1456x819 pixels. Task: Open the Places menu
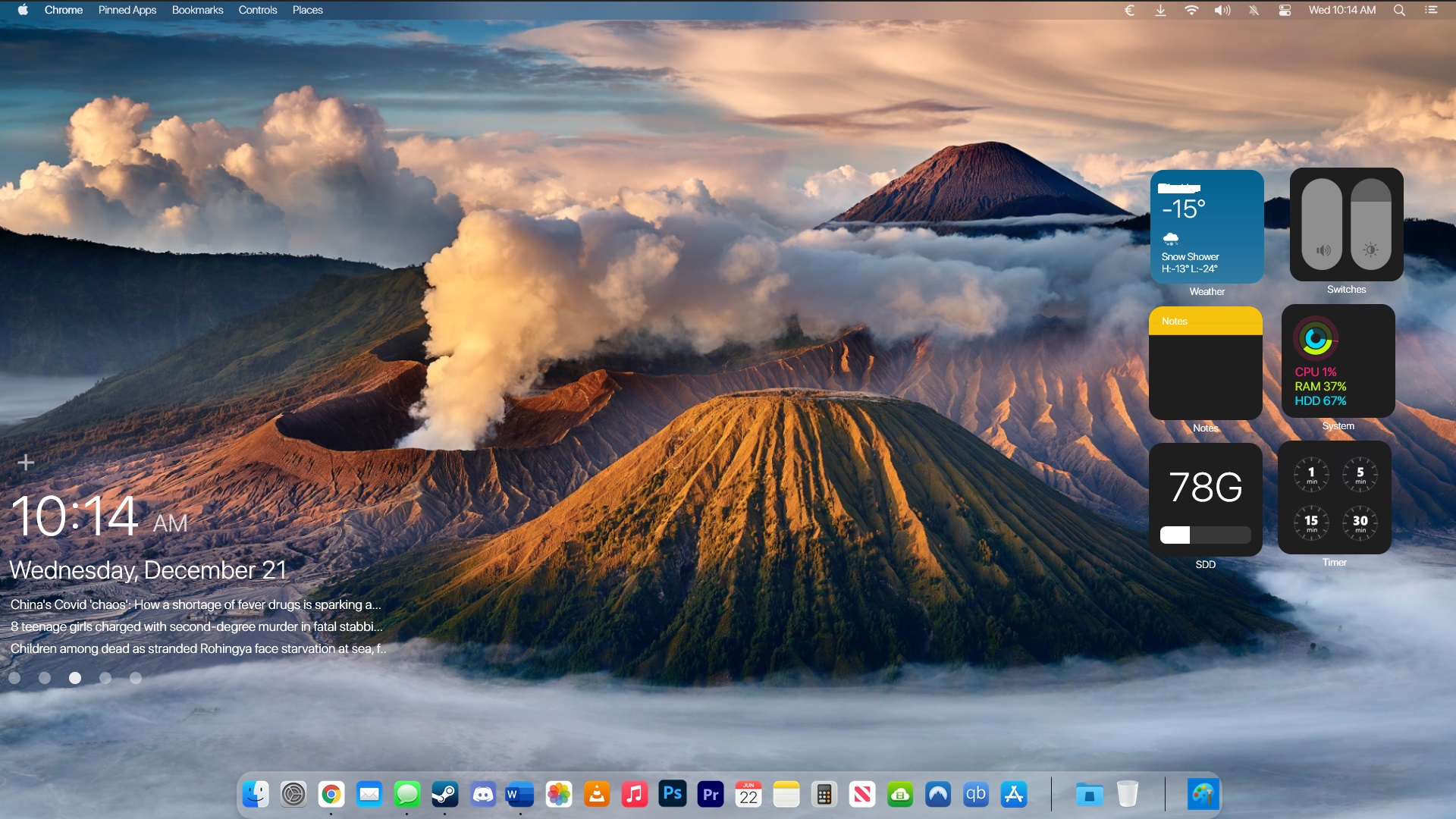(307, 10)
